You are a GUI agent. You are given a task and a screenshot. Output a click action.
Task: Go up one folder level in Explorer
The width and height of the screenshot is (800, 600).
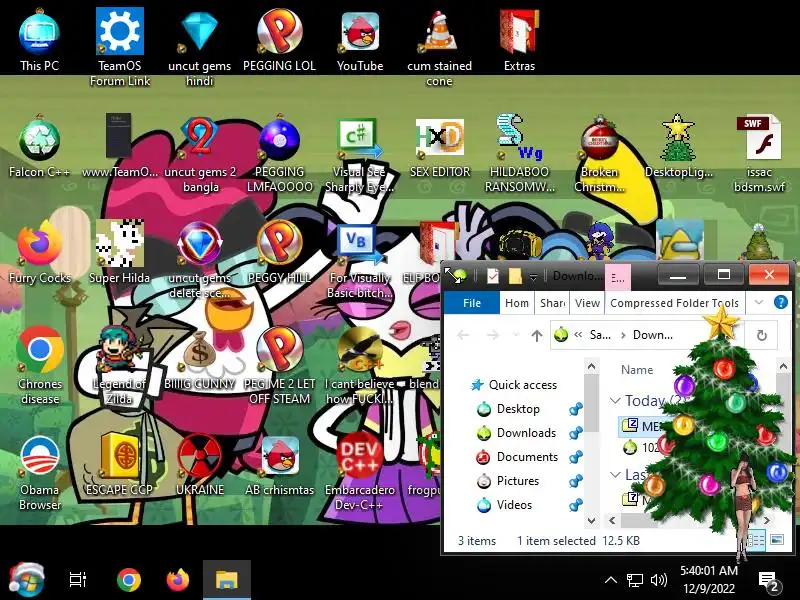(x=536, y=335)
